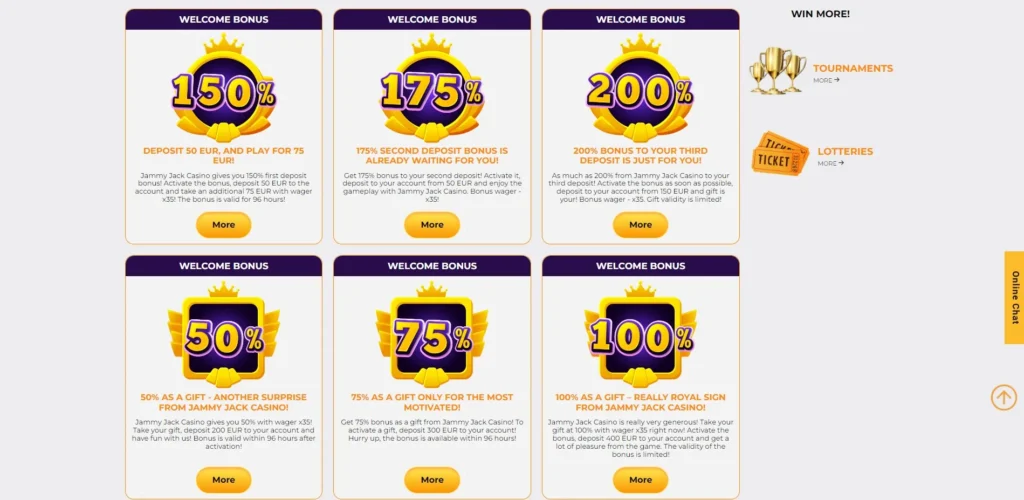Click the 150% welcome bonus badge
This screenshot has height=500, width=1024.
pyautogui.click(x=223, y=91)
